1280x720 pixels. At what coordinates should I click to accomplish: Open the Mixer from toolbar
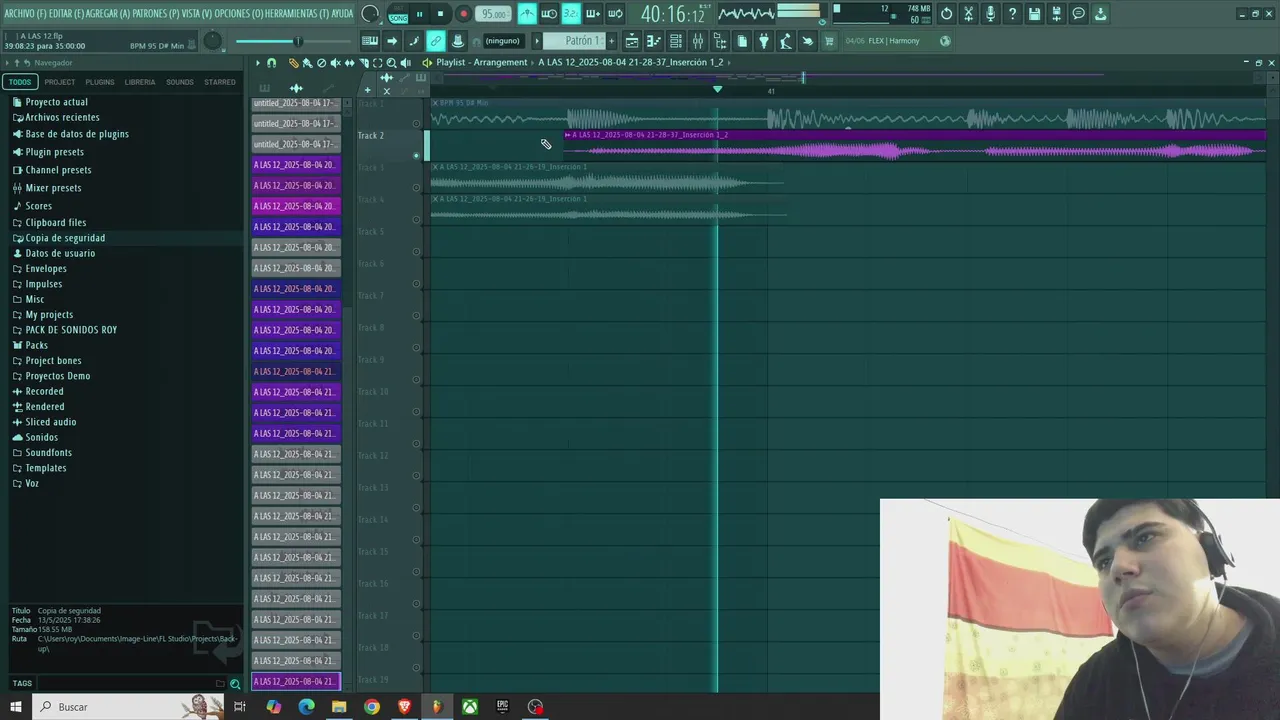click(x=697, y=41)
